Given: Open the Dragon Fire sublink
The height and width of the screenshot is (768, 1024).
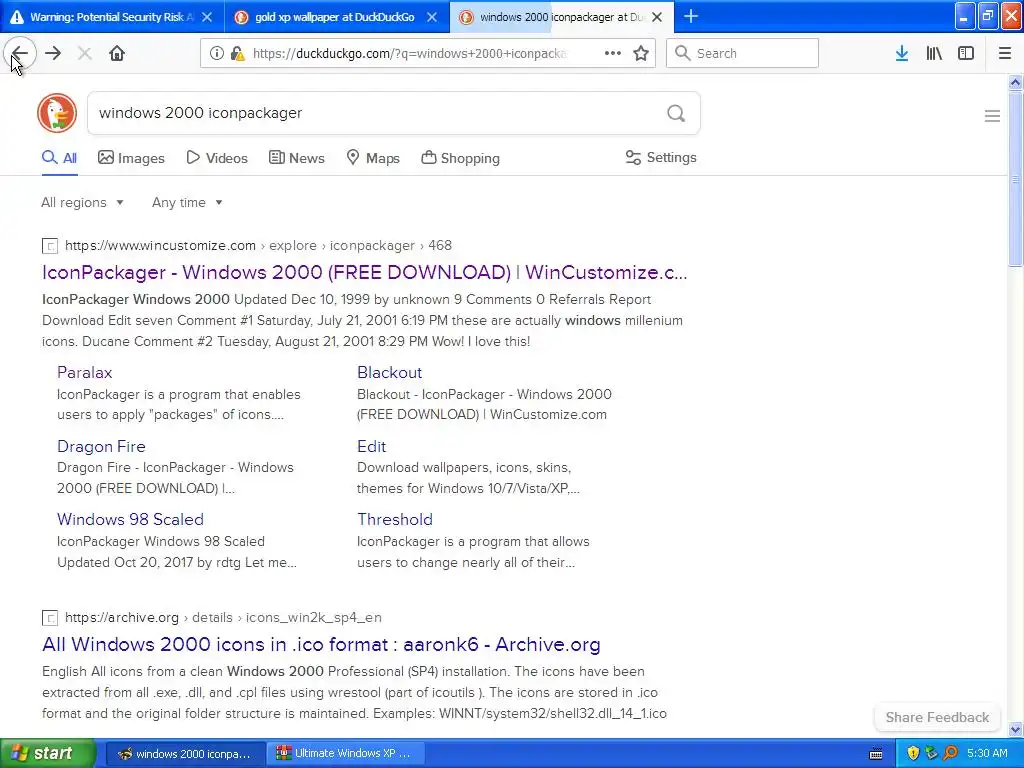Looking at the screenshot, I should (x=101, y=446).
